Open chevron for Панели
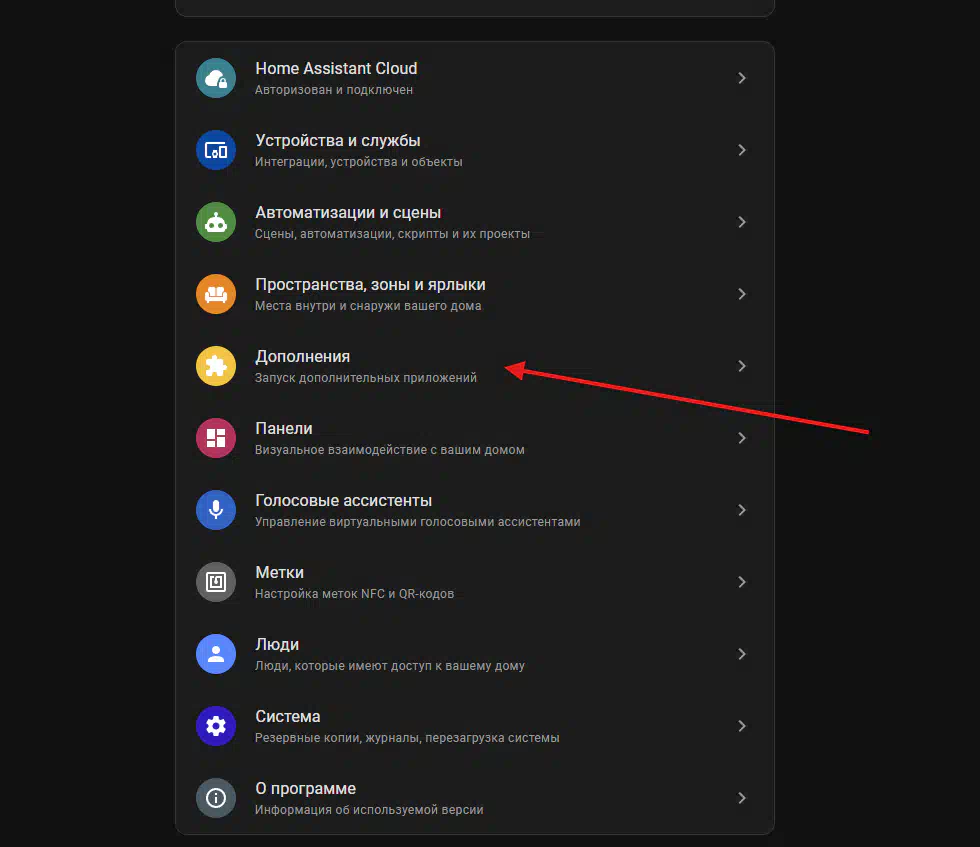Screen dimensions: 980x847 [742, 438]
